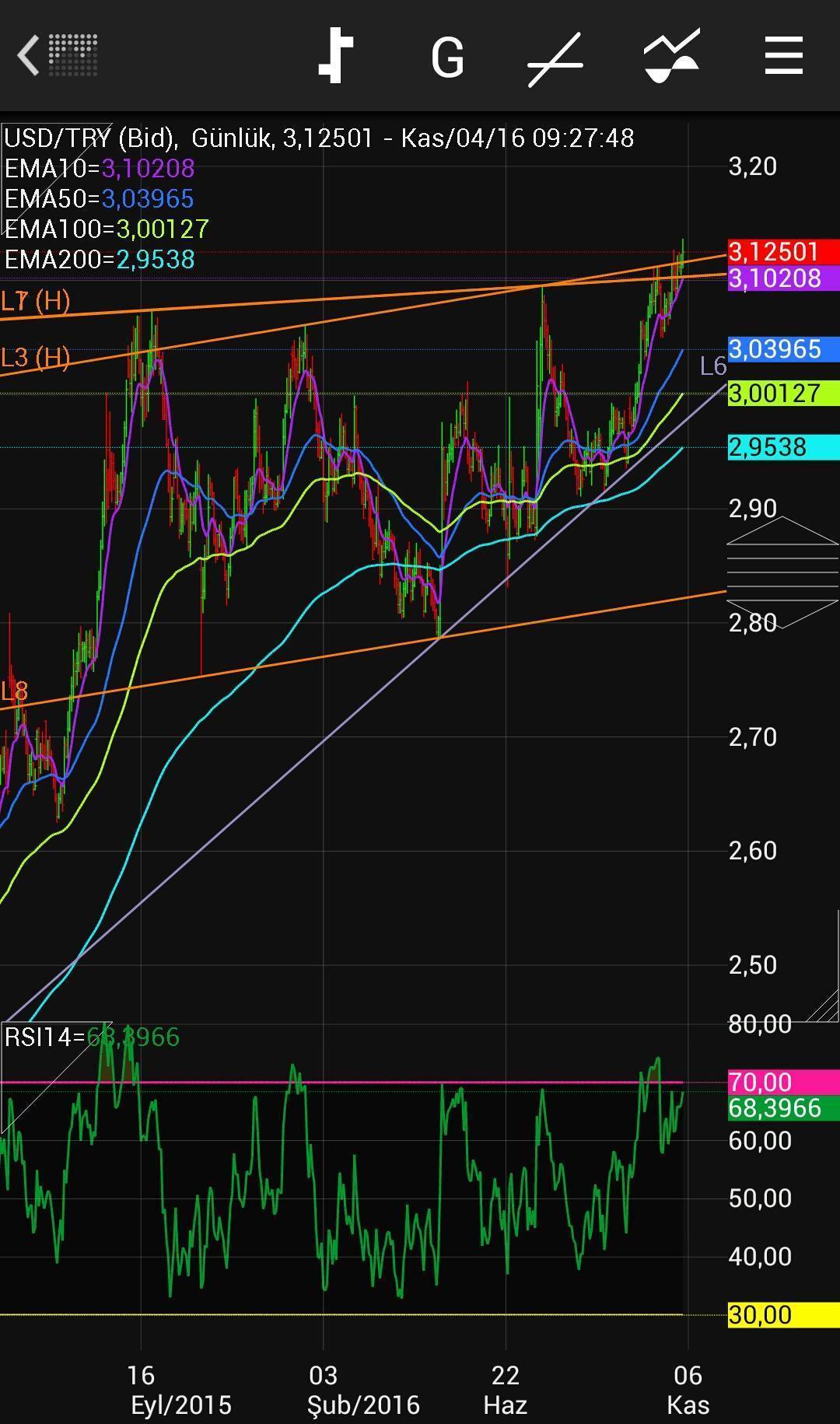Open the indicators wave icon
The width and height of the screenshot is (840, 1424).
click(671, 56)
